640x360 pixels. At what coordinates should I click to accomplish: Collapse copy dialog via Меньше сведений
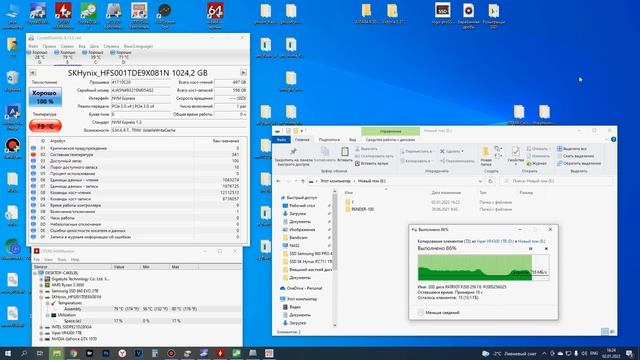[438, 313]
